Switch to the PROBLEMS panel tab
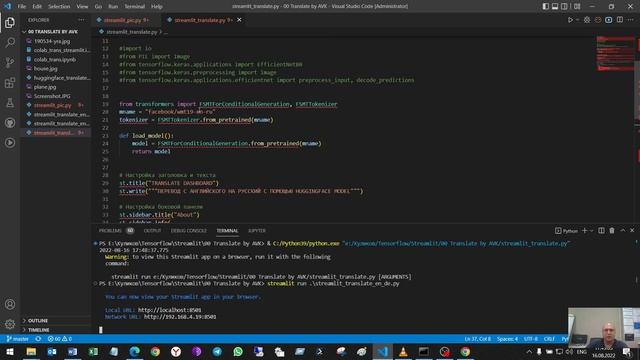The image size is (640, 360). coord(110,231)
